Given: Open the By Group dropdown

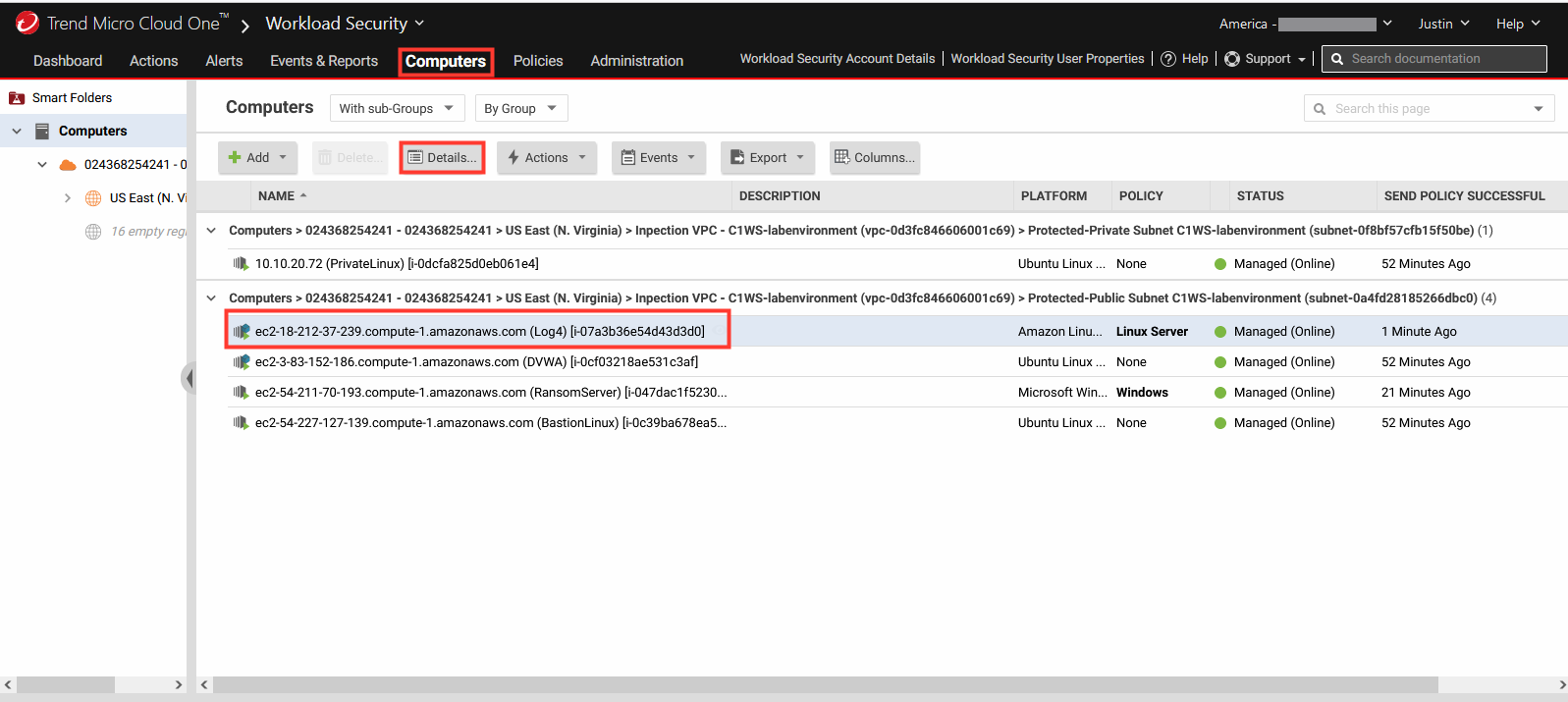Looking at the screenshot, I should [521, 108].
